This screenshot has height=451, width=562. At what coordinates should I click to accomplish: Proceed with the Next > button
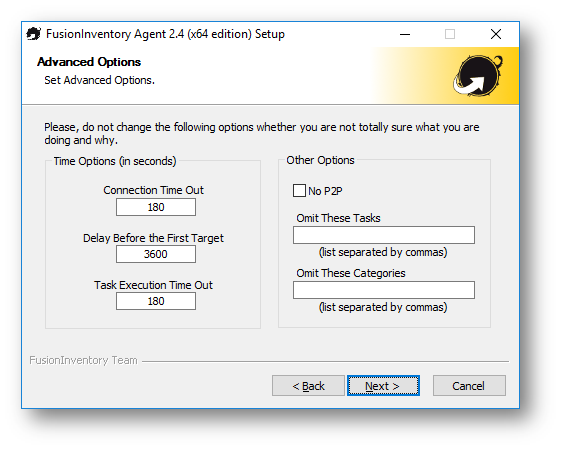(x=383, y=386)
